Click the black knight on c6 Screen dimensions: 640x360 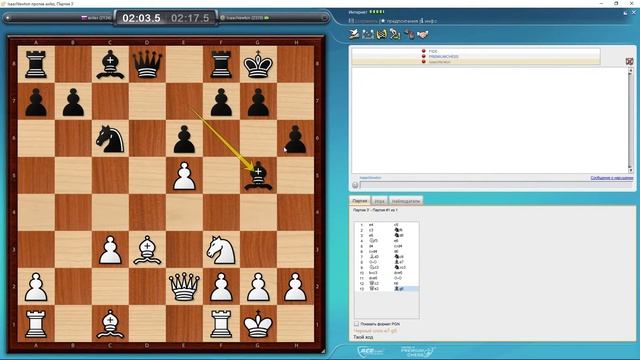[110, 139]
